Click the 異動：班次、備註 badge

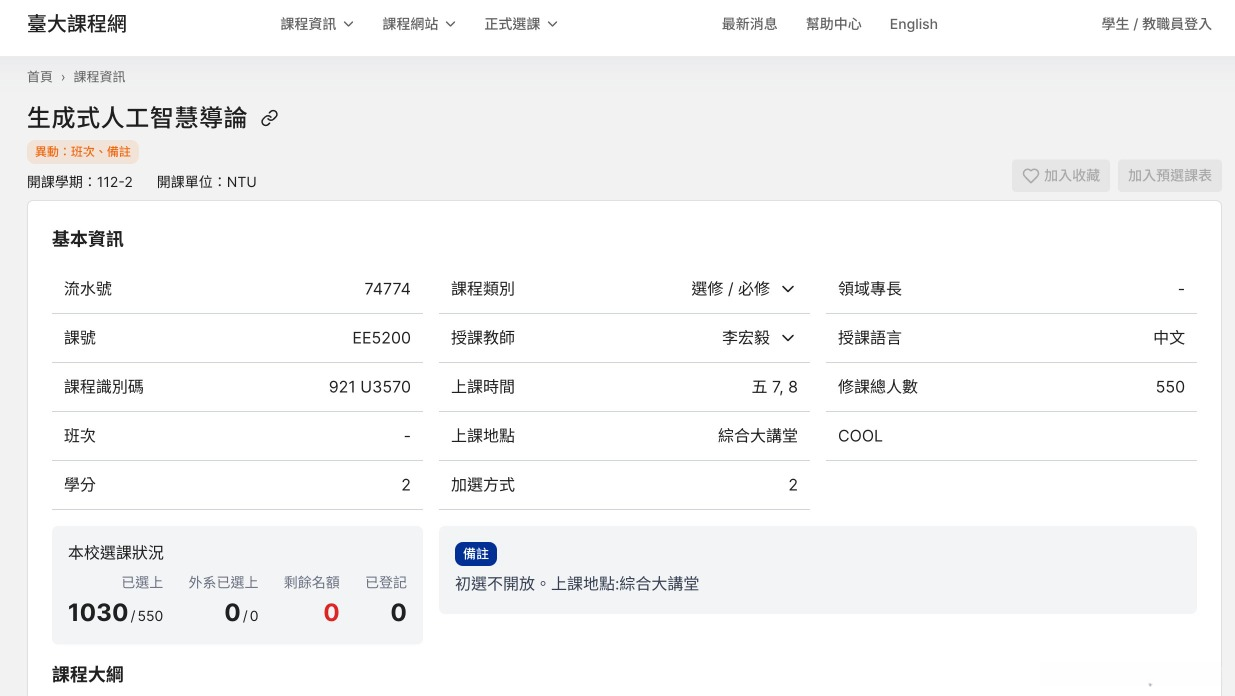coord(83,151)
